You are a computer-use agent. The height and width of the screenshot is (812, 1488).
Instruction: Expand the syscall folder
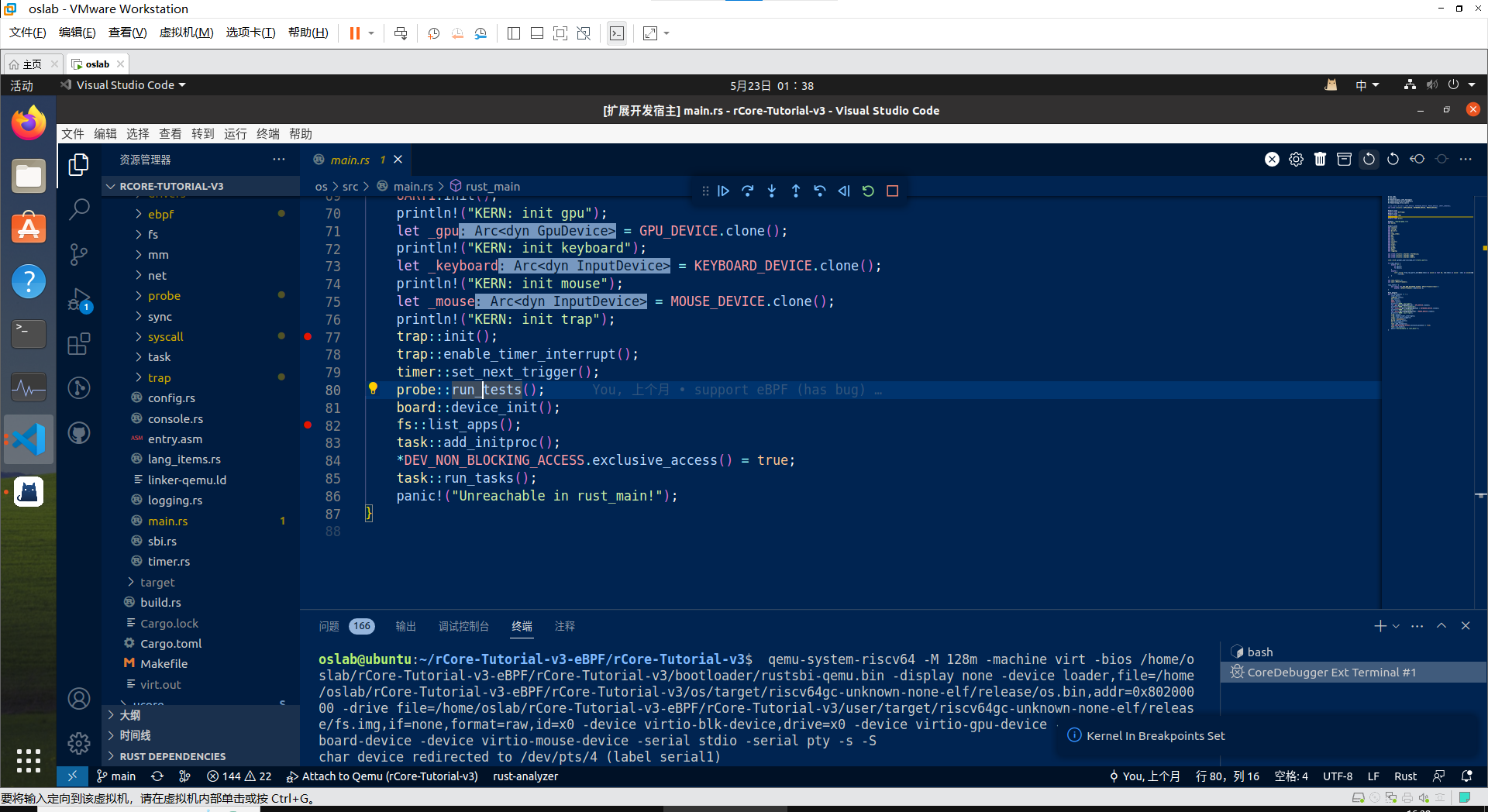pyautogui.click(x=165, y=337)
